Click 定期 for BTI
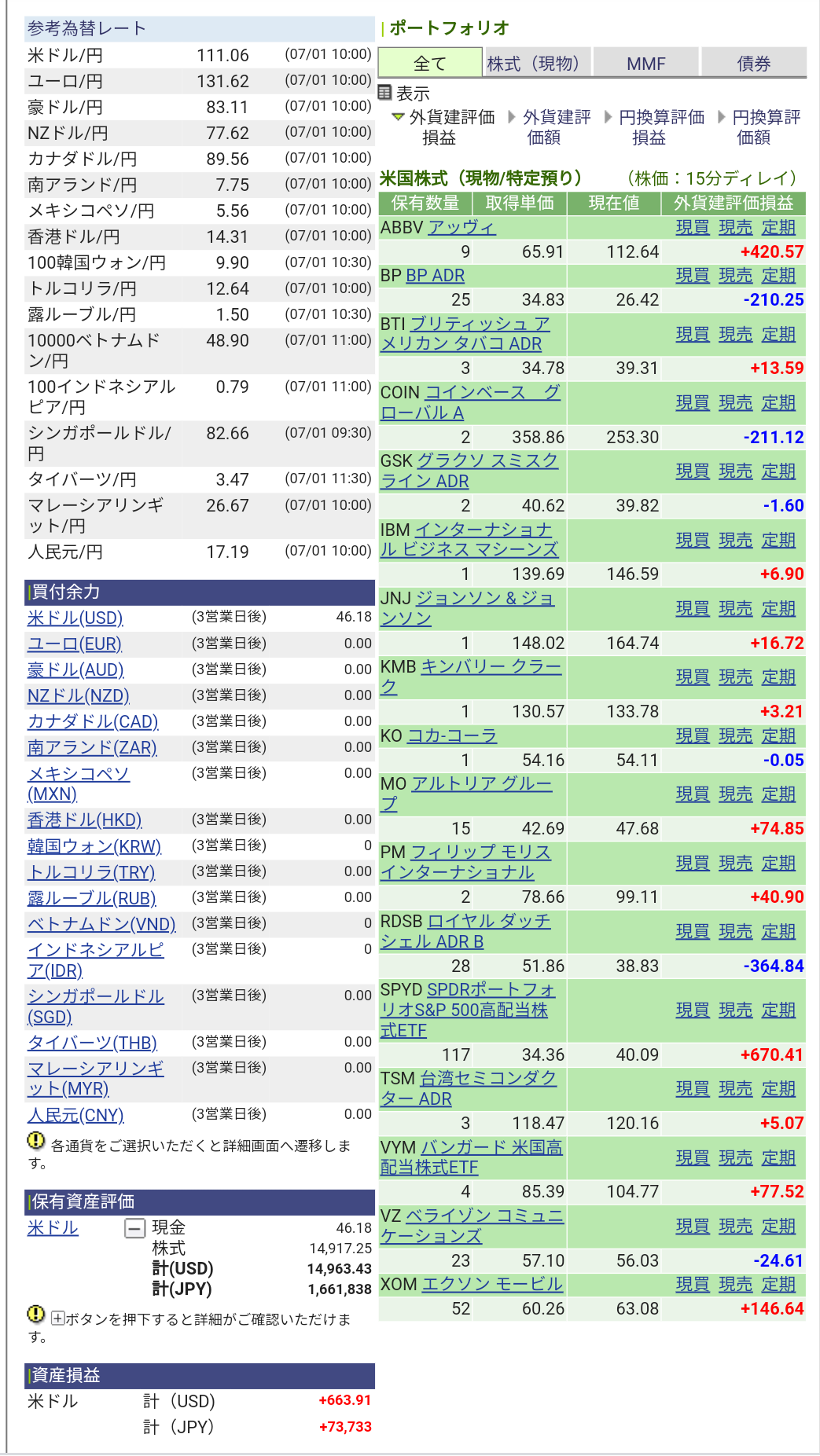The width and height of the screenshot is (820, 1456). 779,335
